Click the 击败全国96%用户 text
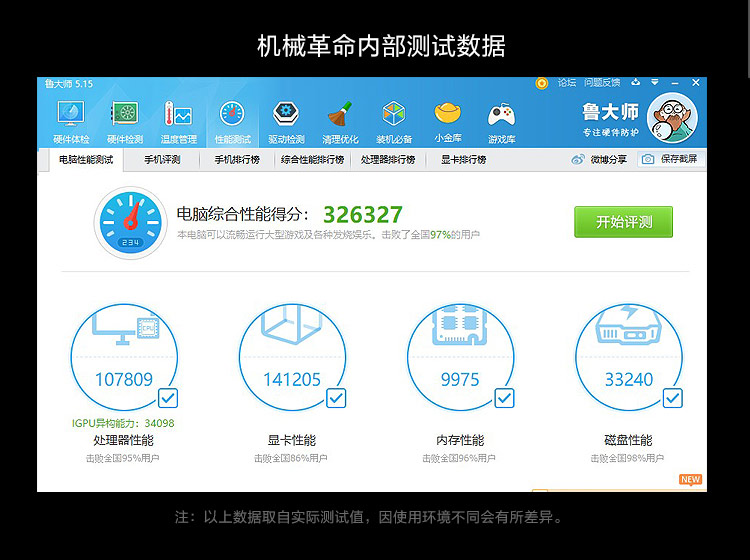The width and height of the screenshot is (750, 560). pos(459,458)
